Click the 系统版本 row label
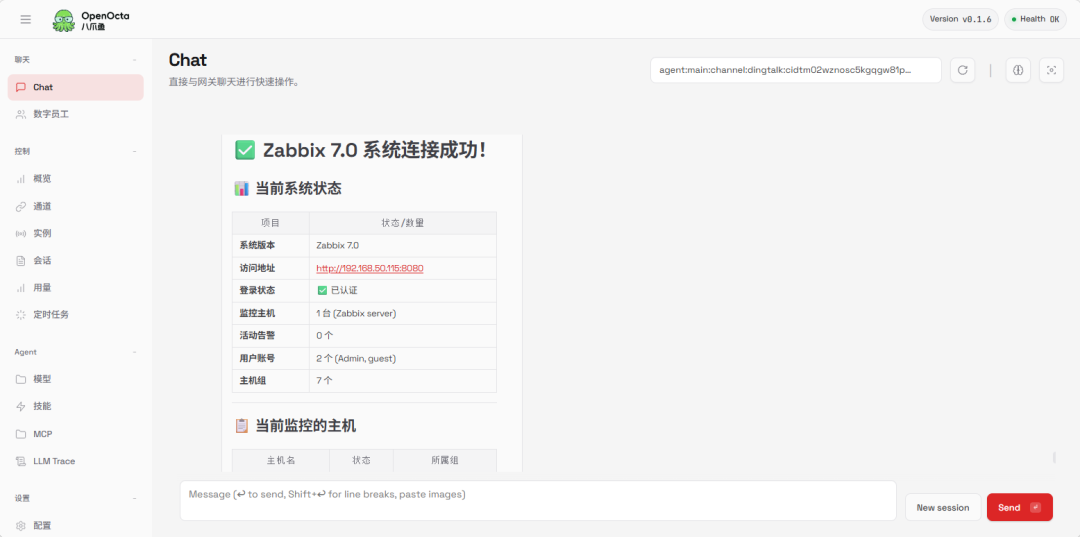 click(257, 246)
